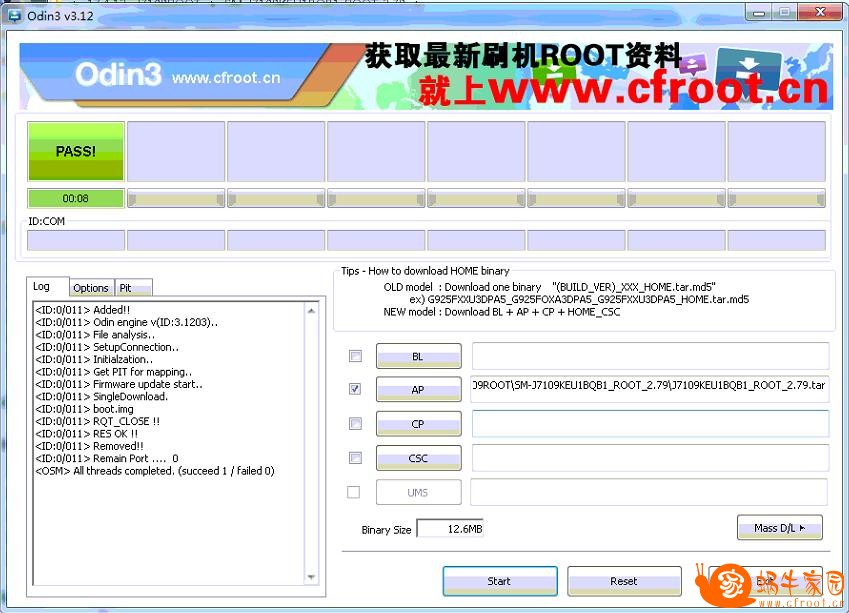Switch to the Options tab
Screen dimensions: 849x613
pyautogui.click(x=92, y=288)
